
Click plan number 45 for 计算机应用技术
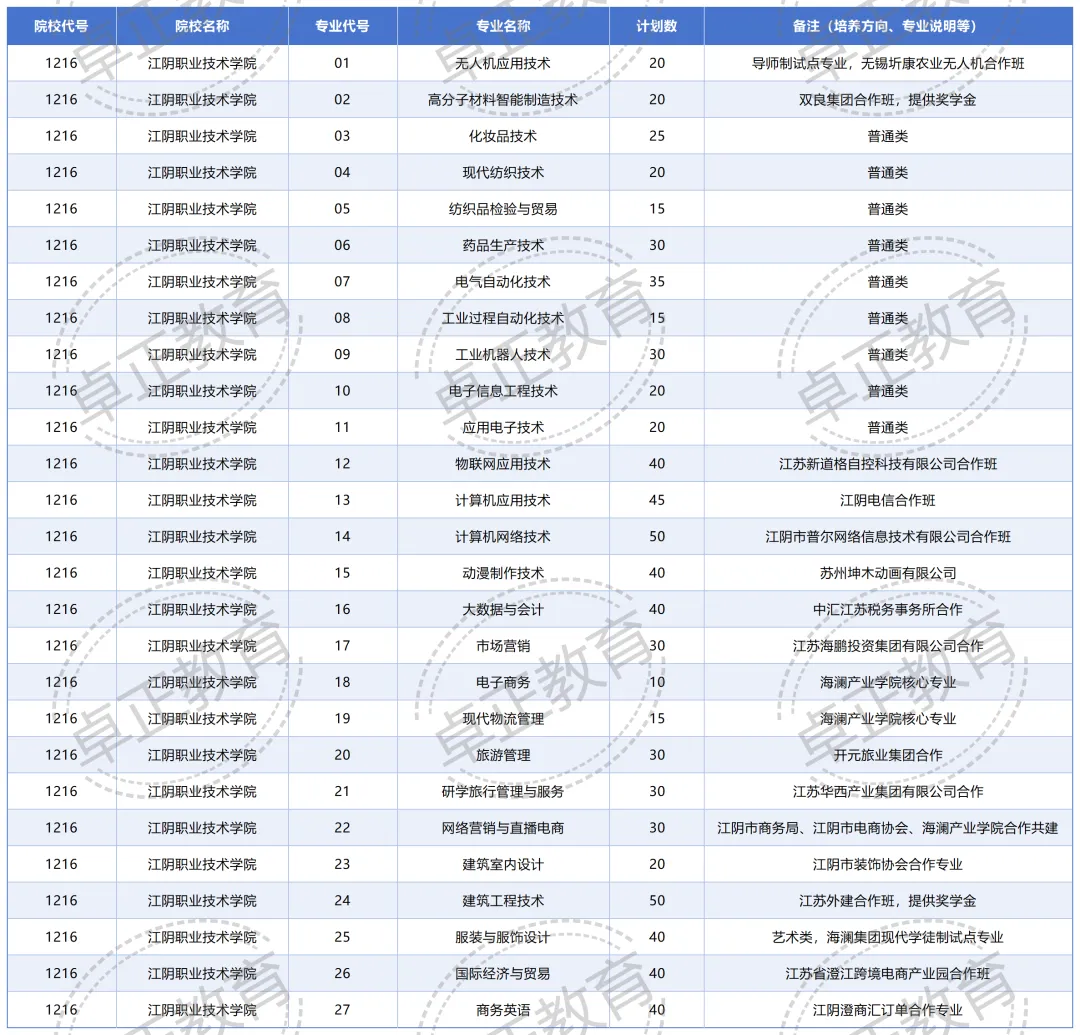[657, 501]
